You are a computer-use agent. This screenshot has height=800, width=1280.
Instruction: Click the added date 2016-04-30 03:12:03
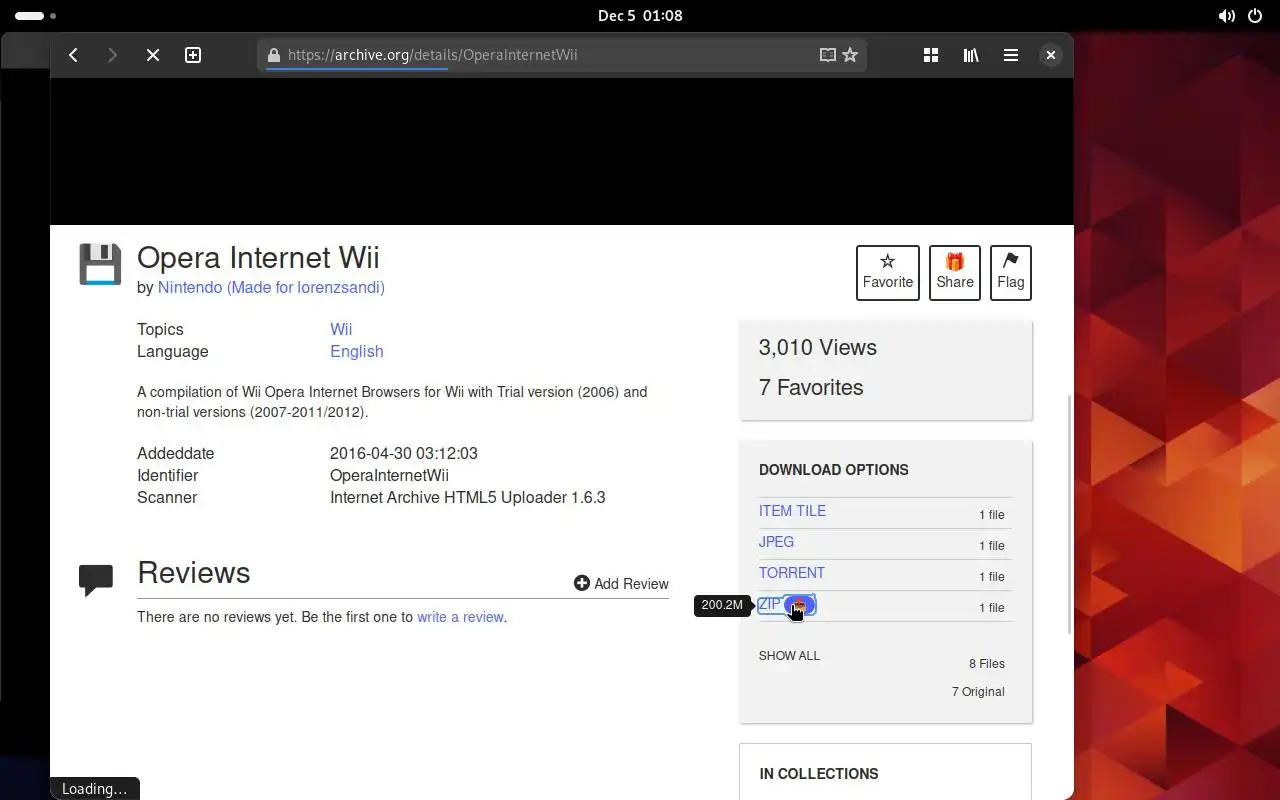404,453
